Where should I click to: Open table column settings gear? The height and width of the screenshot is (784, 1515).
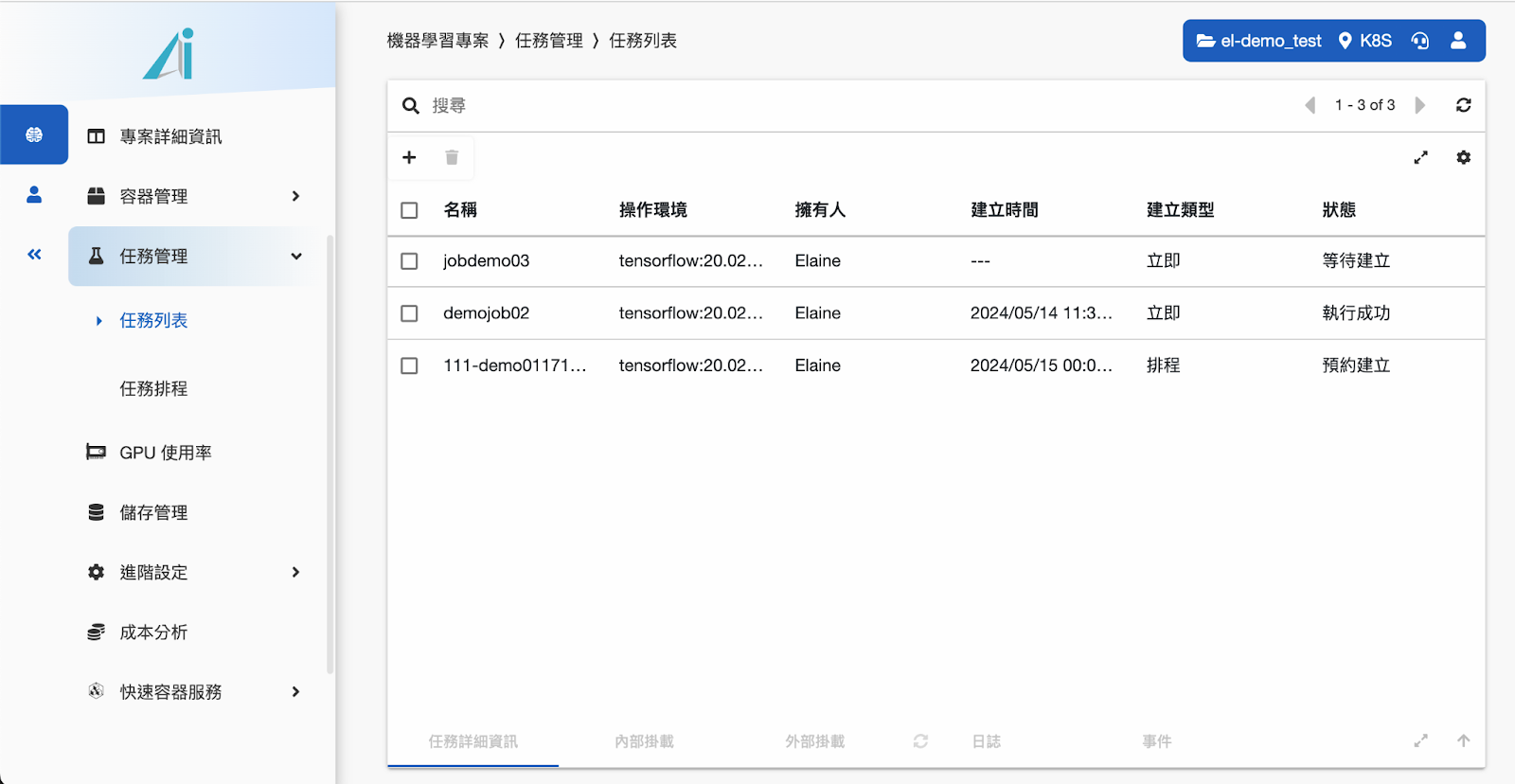pyautogui.click(x=1463, y=157)
